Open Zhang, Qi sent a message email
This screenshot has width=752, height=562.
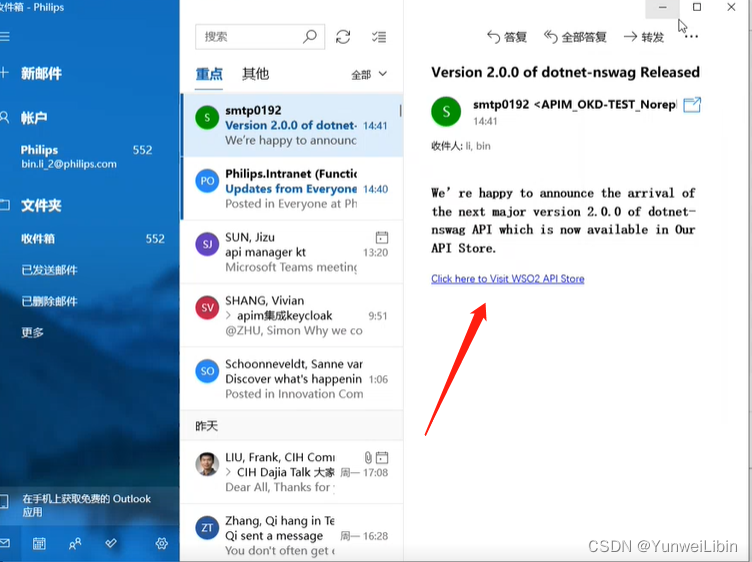293,533
